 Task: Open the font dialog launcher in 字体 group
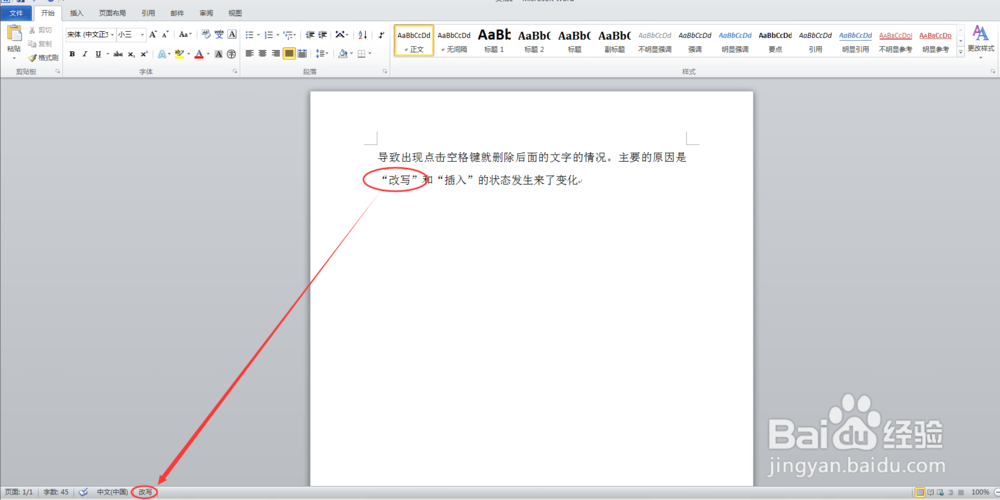click(x=235, y=73)
